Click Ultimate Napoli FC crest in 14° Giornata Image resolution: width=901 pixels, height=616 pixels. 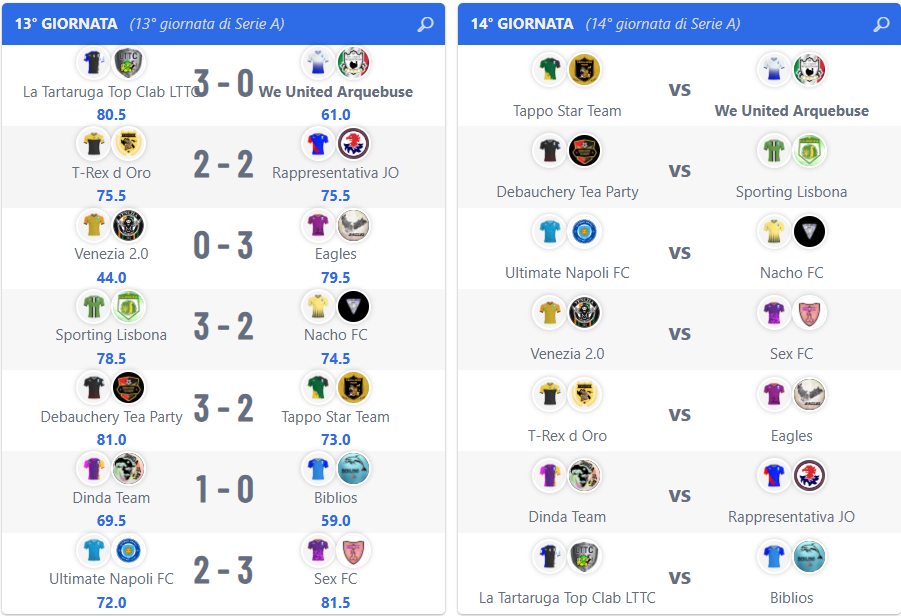click(x=584, y=232)
